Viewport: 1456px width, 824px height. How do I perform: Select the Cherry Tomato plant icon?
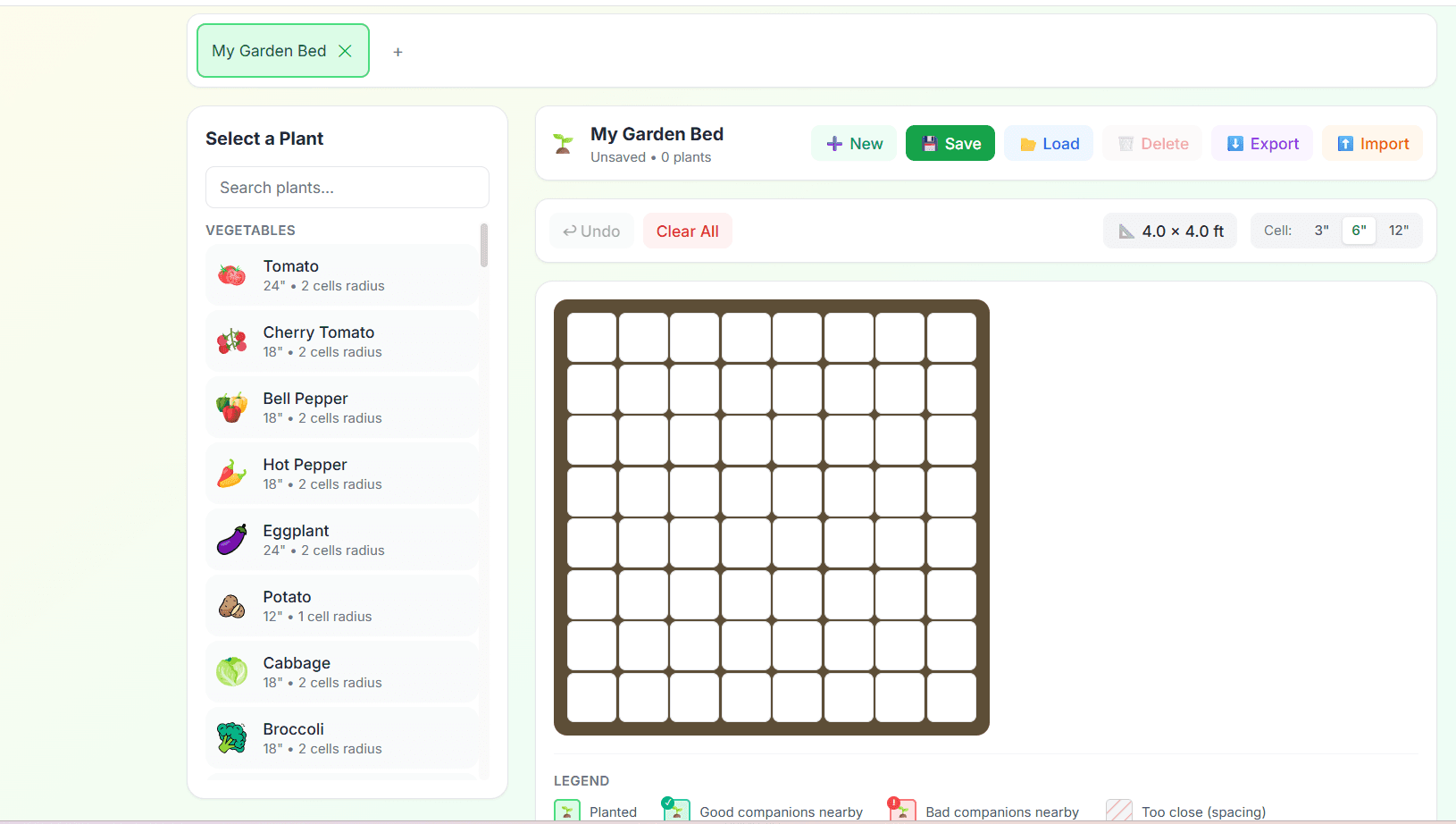coord(232,341)
